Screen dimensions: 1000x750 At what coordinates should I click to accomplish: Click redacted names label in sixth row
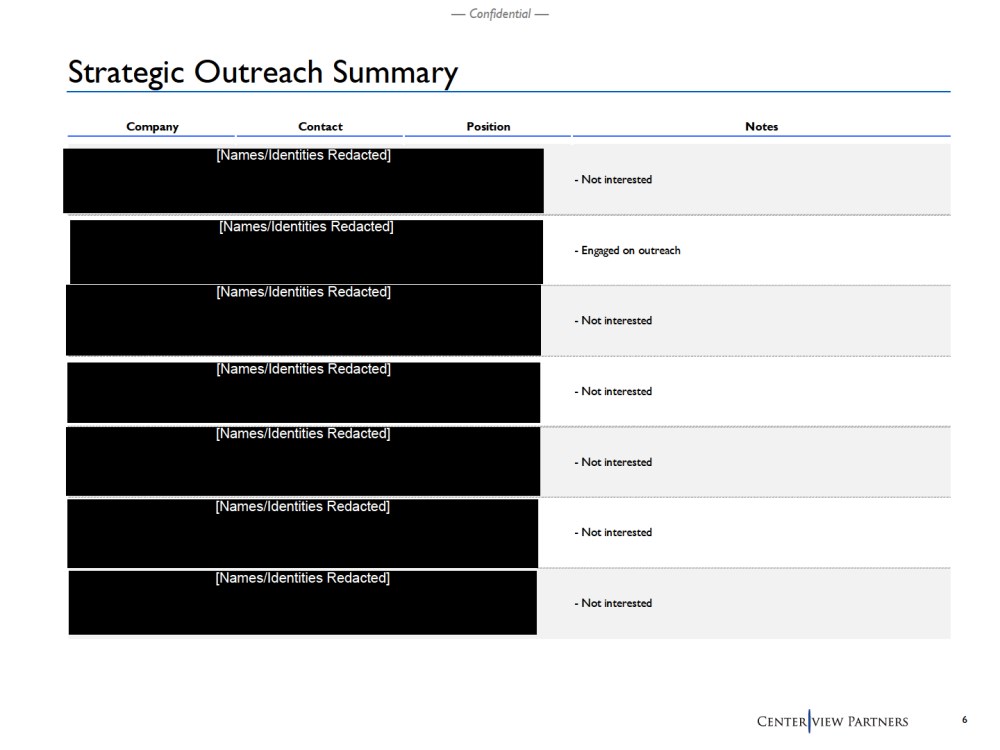(x=303, y=507)
